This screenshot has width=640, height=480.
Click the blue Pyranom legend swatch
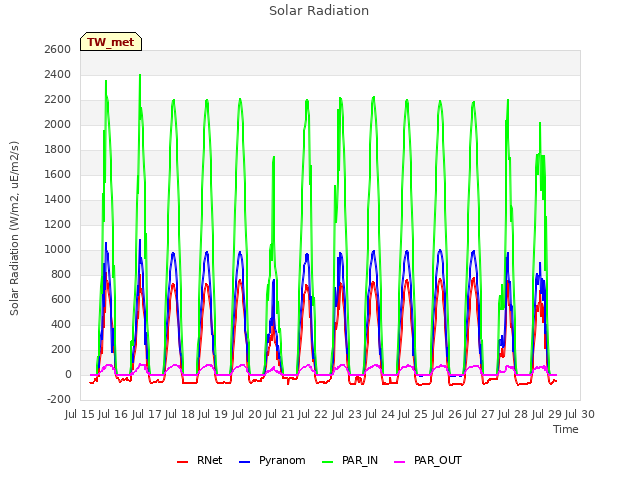tap(244, 462)
